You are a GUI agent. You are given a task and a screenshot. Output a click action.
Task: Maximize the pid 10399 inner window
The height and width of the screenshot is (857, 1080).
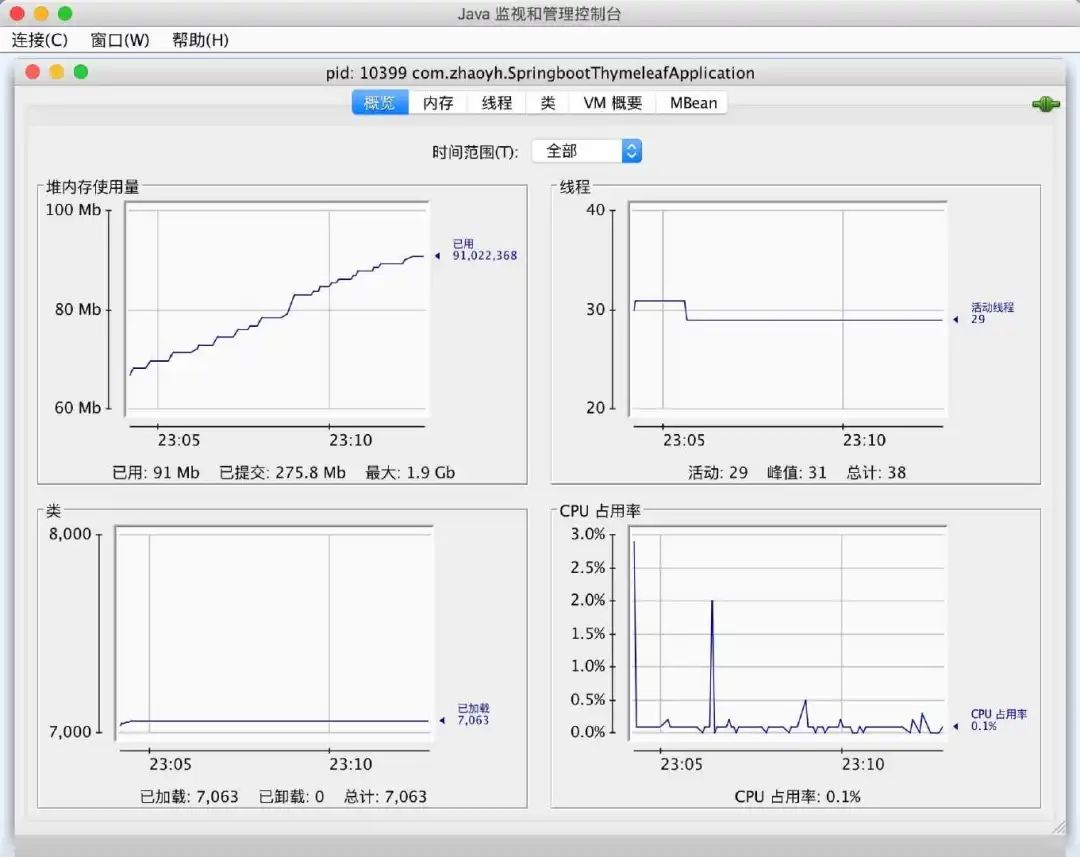(x=81, y=72)
